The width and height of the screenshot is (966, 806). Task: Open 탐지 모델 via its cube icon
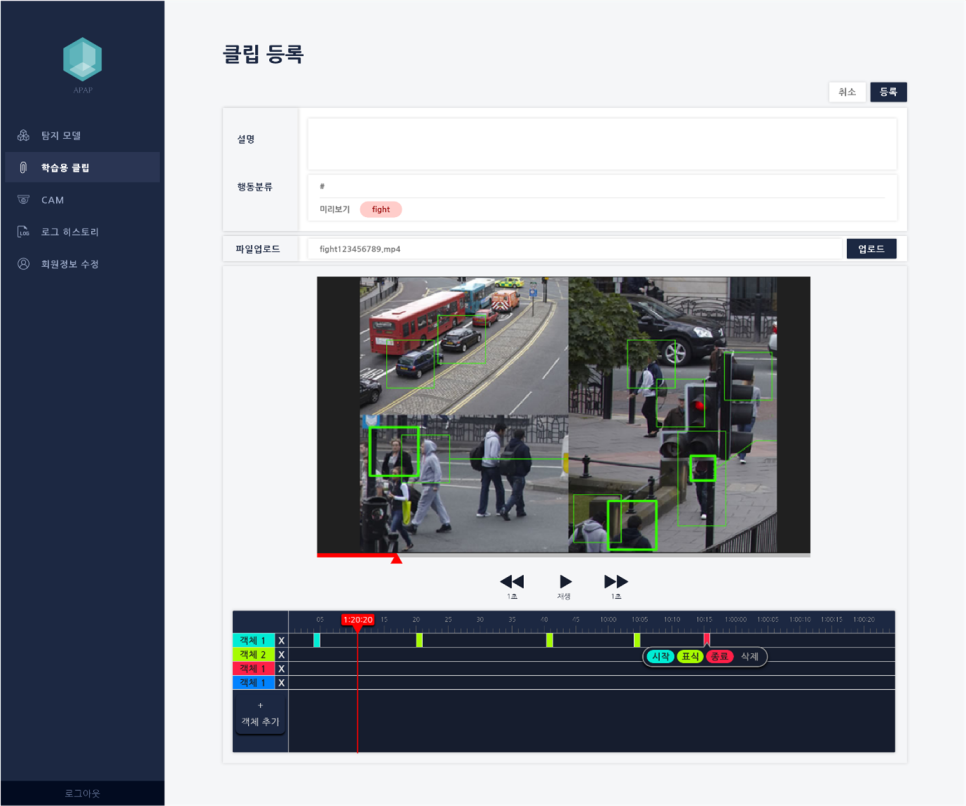[x=23, y=135]
